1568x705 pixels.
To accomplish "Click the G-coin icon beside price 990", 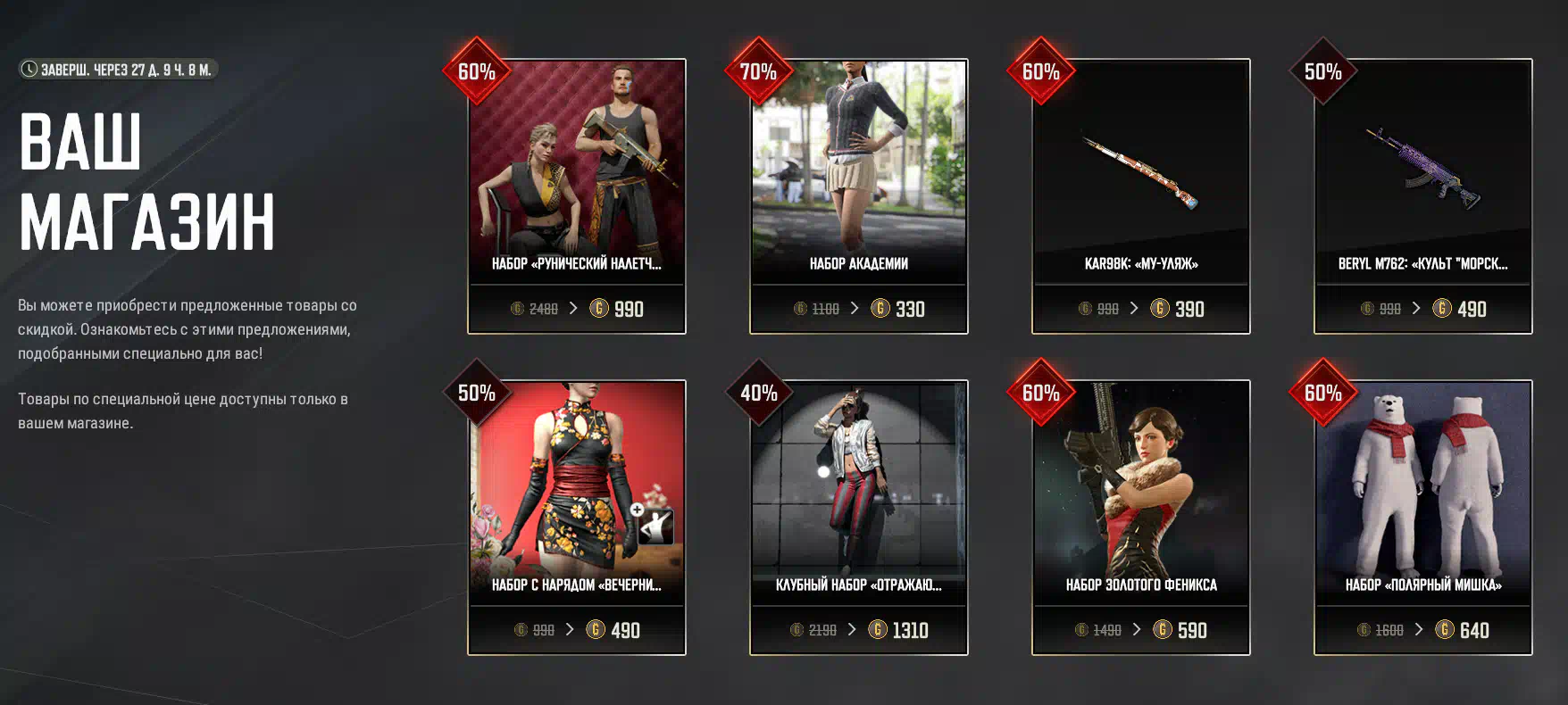I will click(599, 309).
